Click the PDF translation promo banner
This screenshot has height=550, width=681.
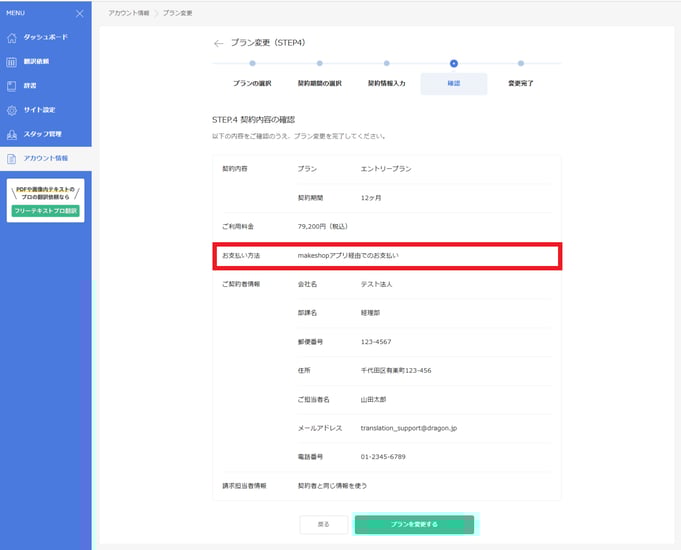point(46,193)
